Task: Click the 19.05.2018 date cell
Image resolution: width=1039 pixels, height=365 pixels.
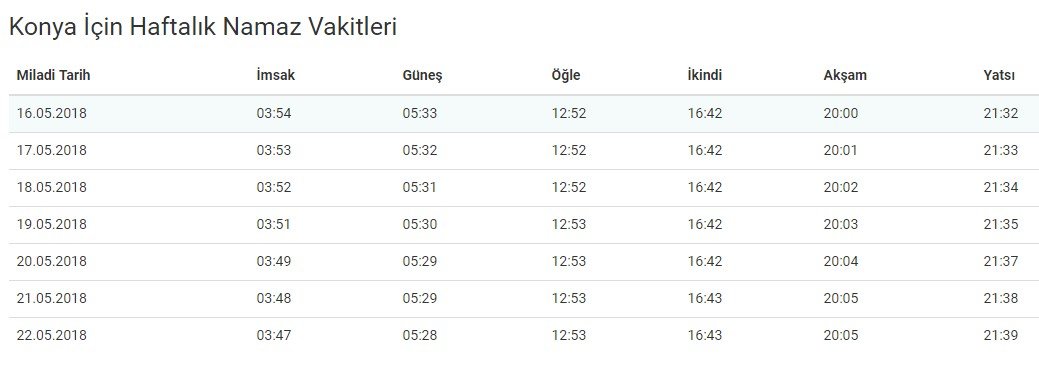Action: [52, 225]
